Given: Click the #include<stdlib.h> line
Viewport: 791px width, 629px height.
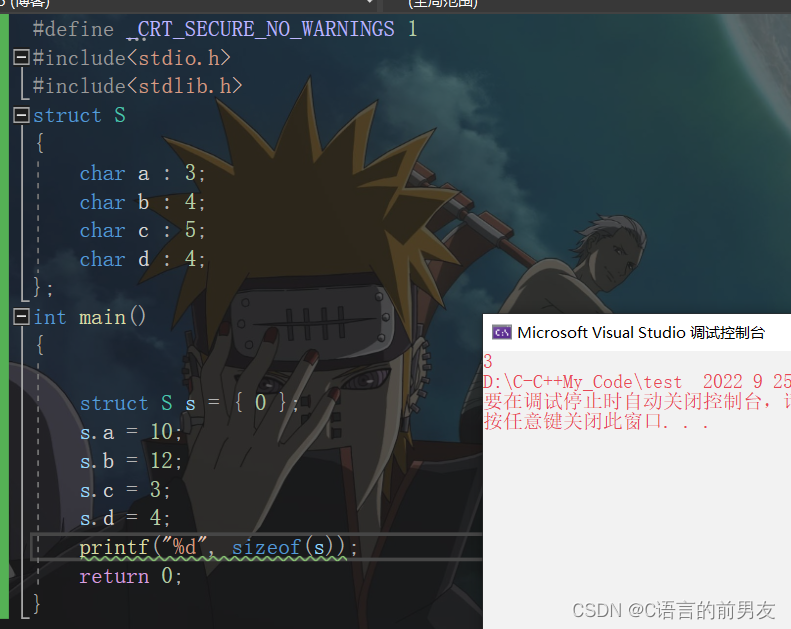Looking at the screenshot, I should (x=137, y=86).
